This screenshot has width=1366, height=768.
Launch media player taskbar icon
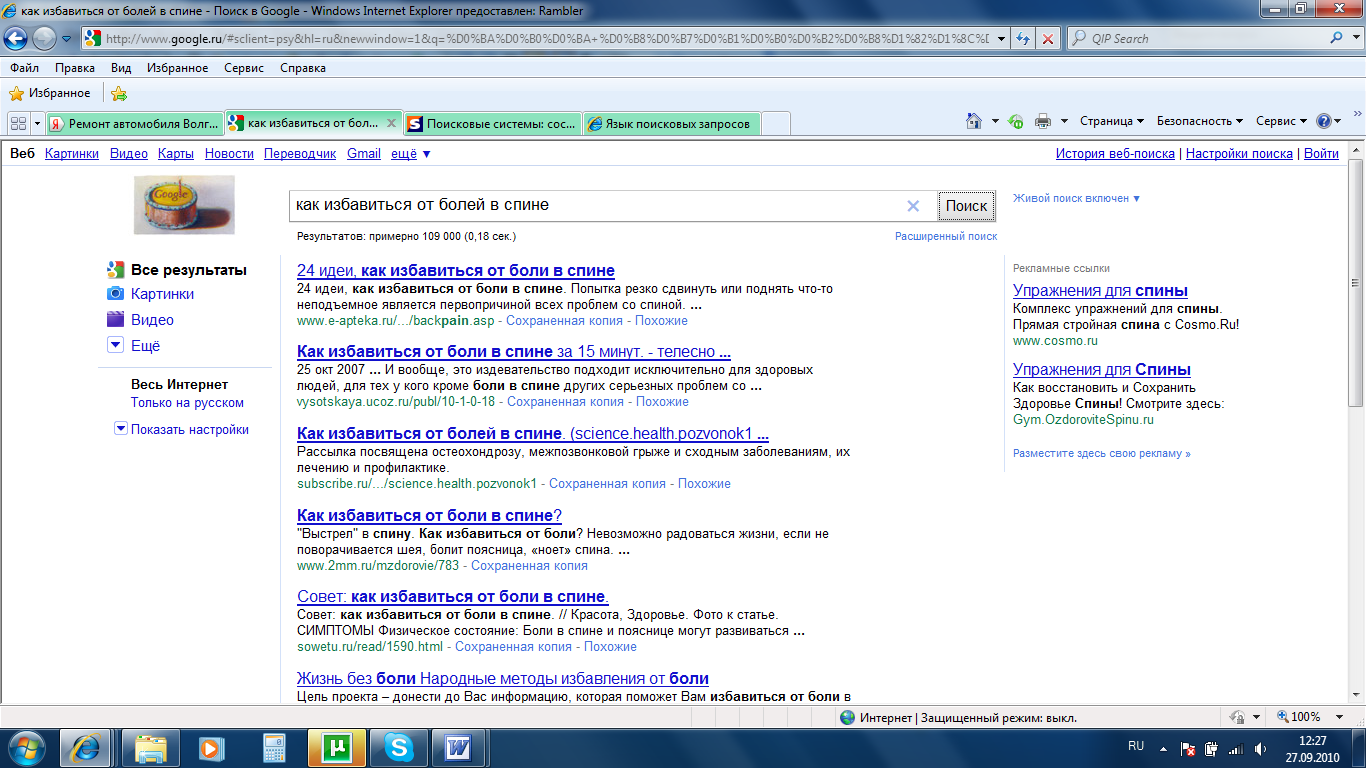point(209,747)
